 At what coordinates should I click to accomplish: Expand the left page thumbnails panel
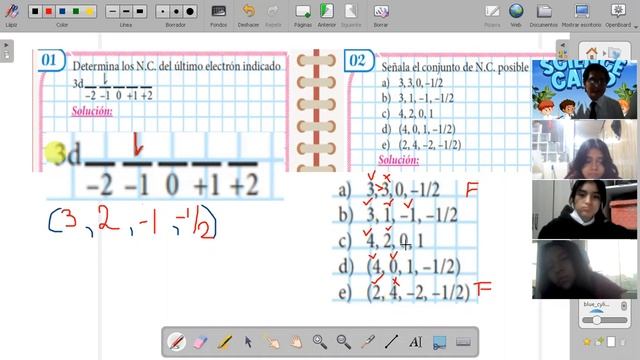(7, 51)
